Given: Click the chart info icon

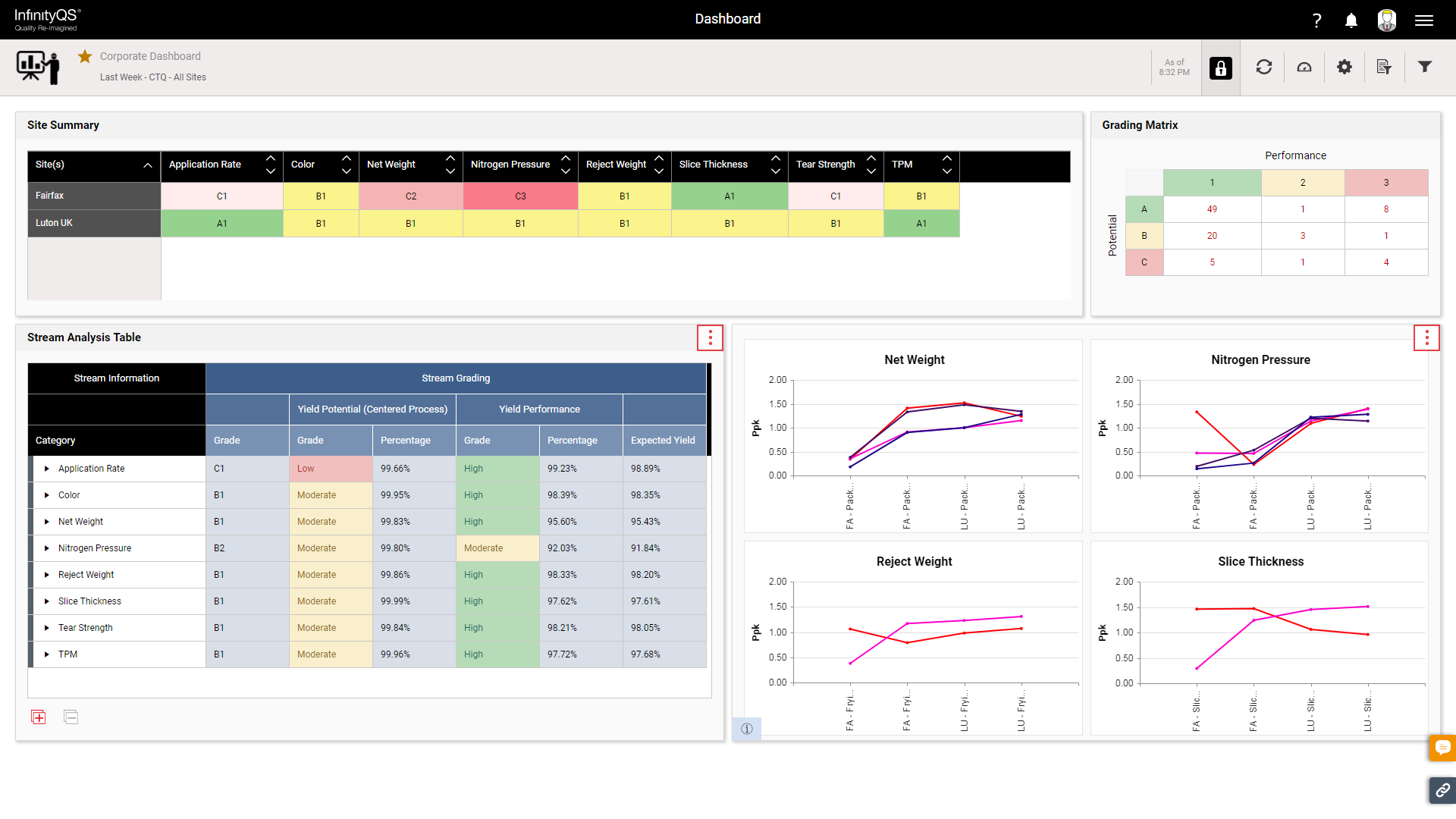Looking at the screenshot, I should coord(747,729).
